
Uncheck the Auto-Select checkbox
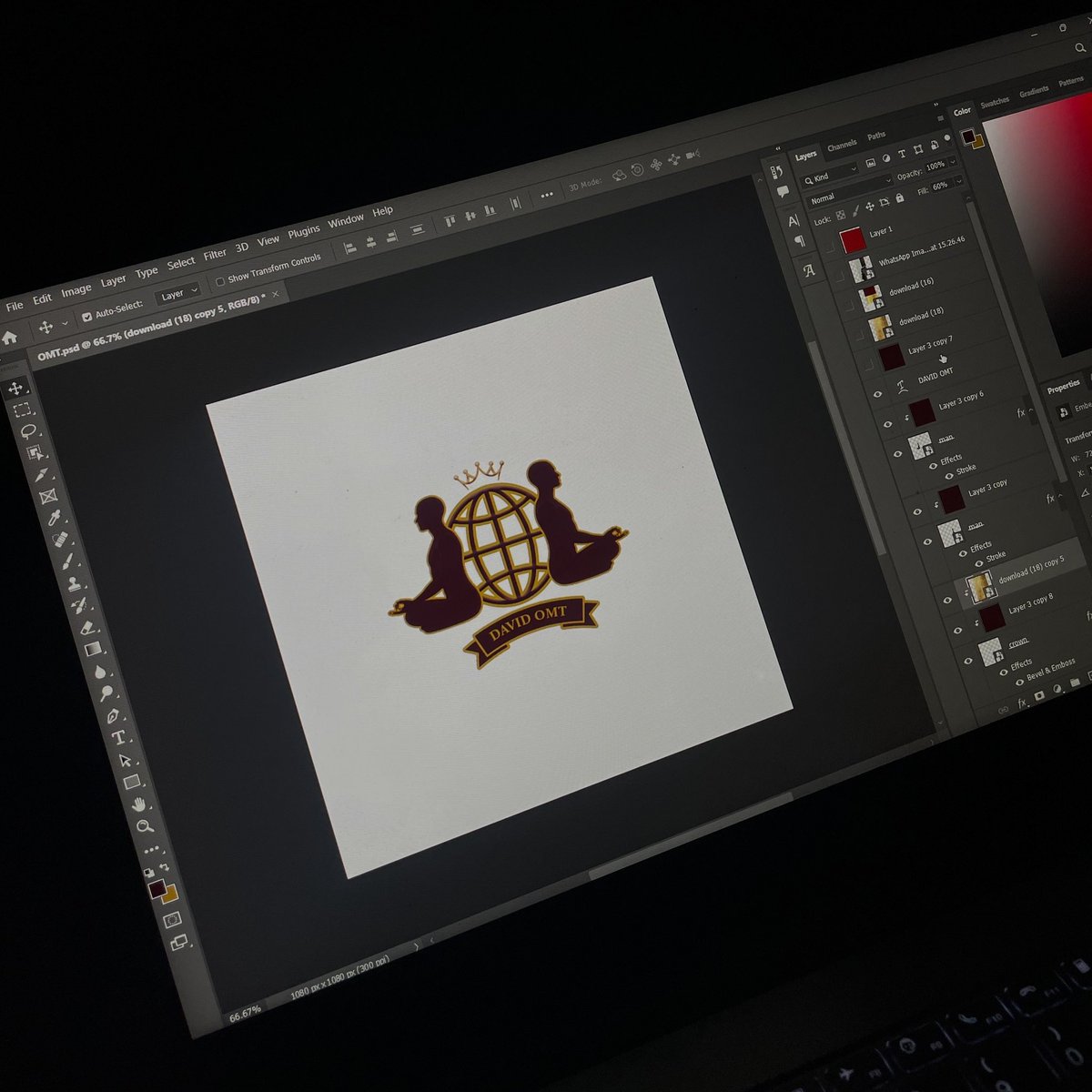tap(86, 317)
